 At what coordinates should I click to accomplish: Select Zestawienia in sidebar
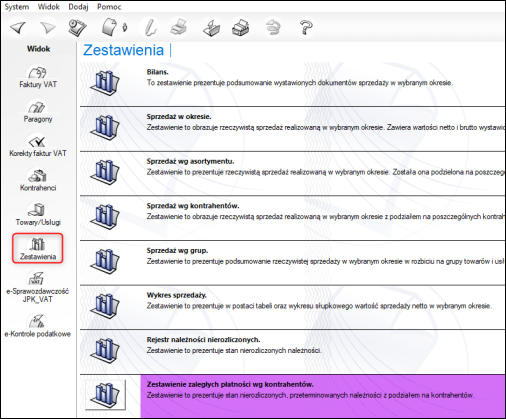(x=38, y=249)
